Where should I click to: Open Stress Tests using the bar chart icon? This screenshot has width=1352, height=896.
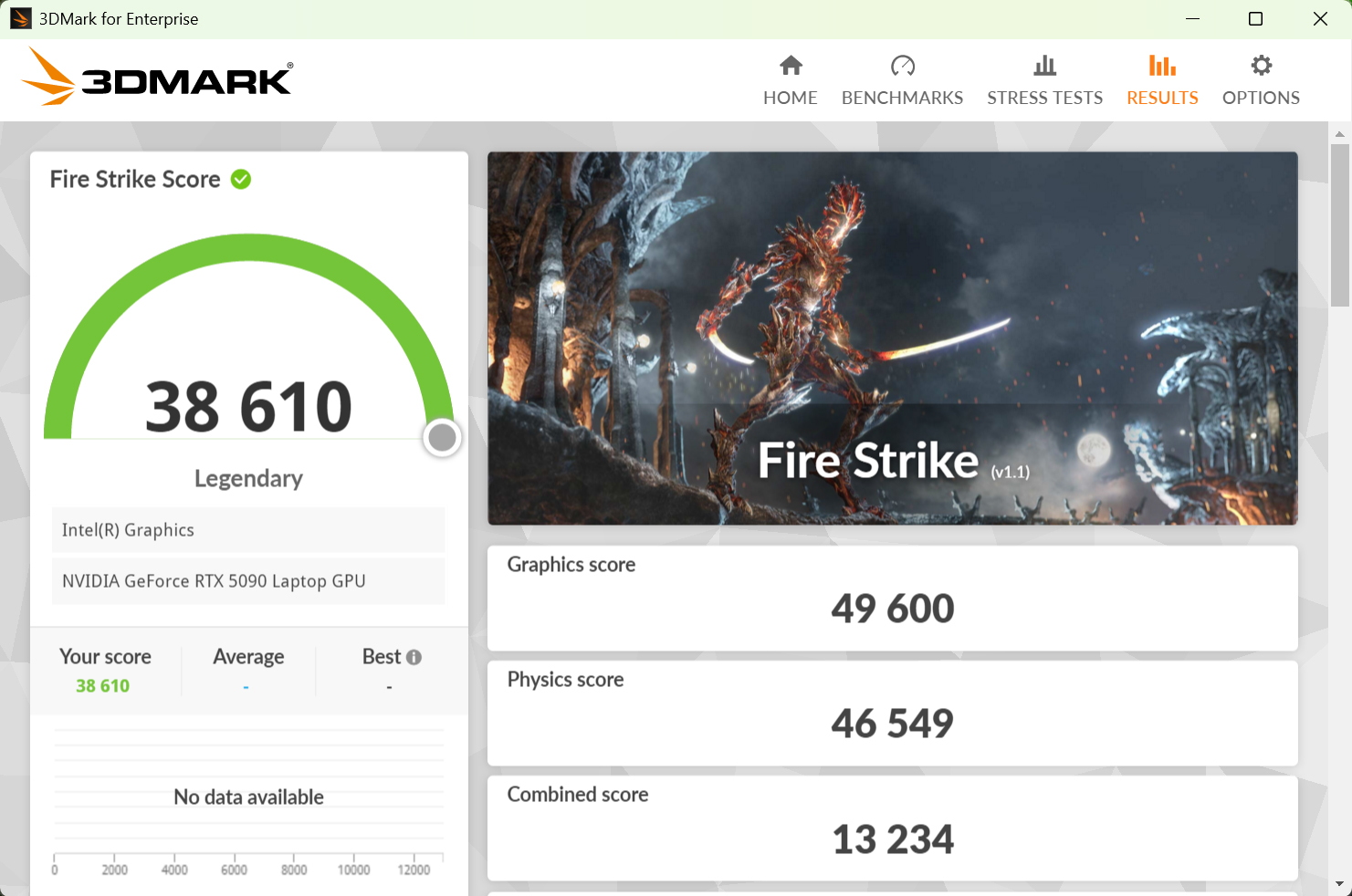coord(1044,78)
